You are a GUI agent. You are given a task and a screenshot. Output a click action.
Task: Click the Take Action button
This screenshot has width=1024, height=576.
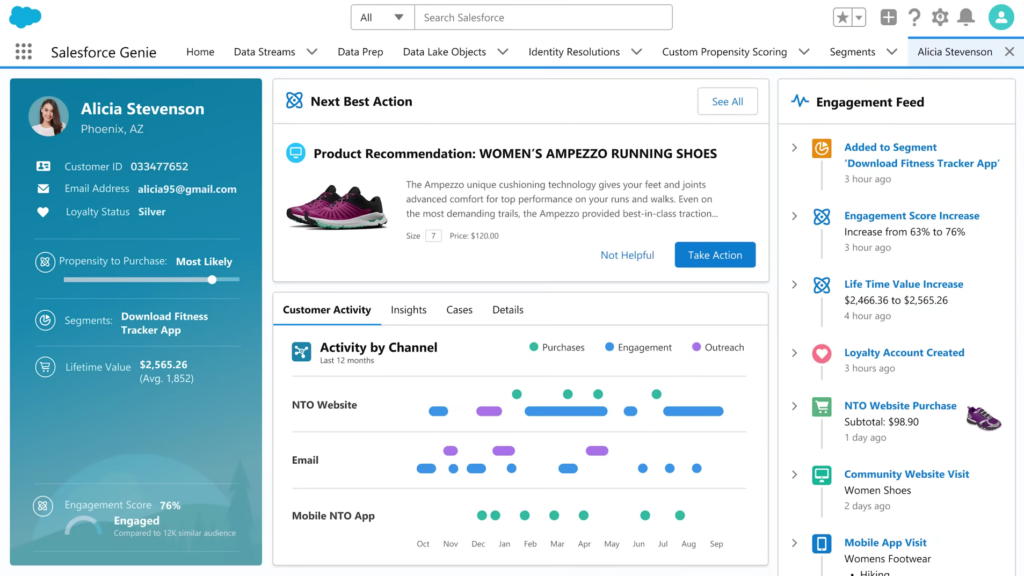(714, 255)
